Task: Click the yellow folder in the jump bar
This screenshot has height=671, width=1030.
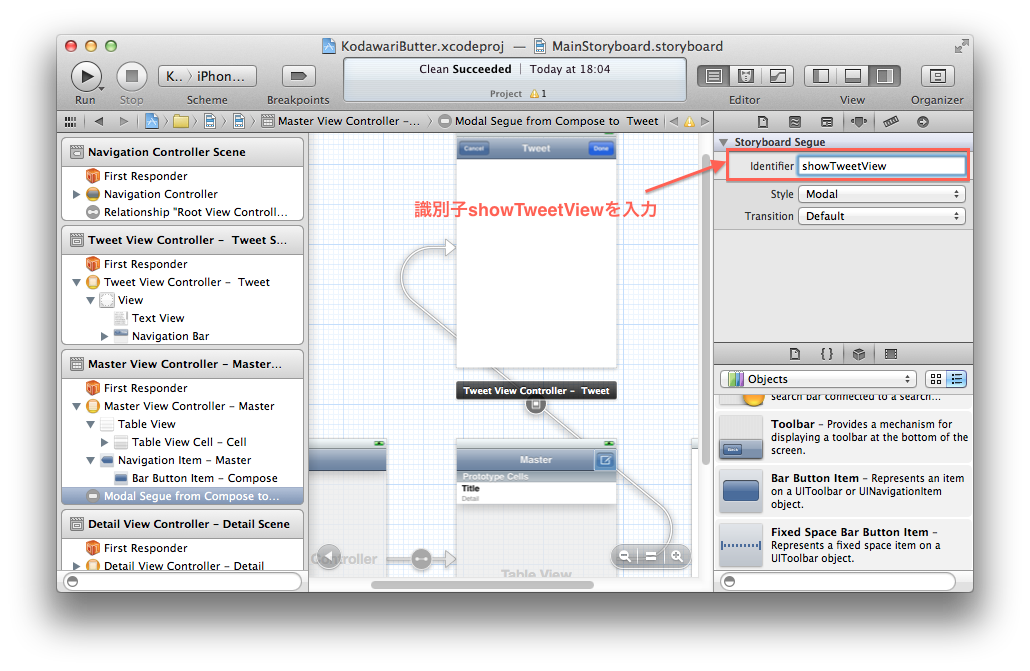Action: tap(181, 121)
